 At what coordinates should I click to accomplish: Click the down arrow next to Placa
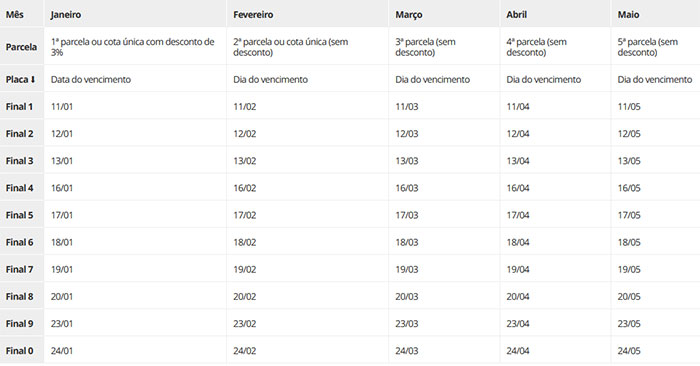click(33, 80)
